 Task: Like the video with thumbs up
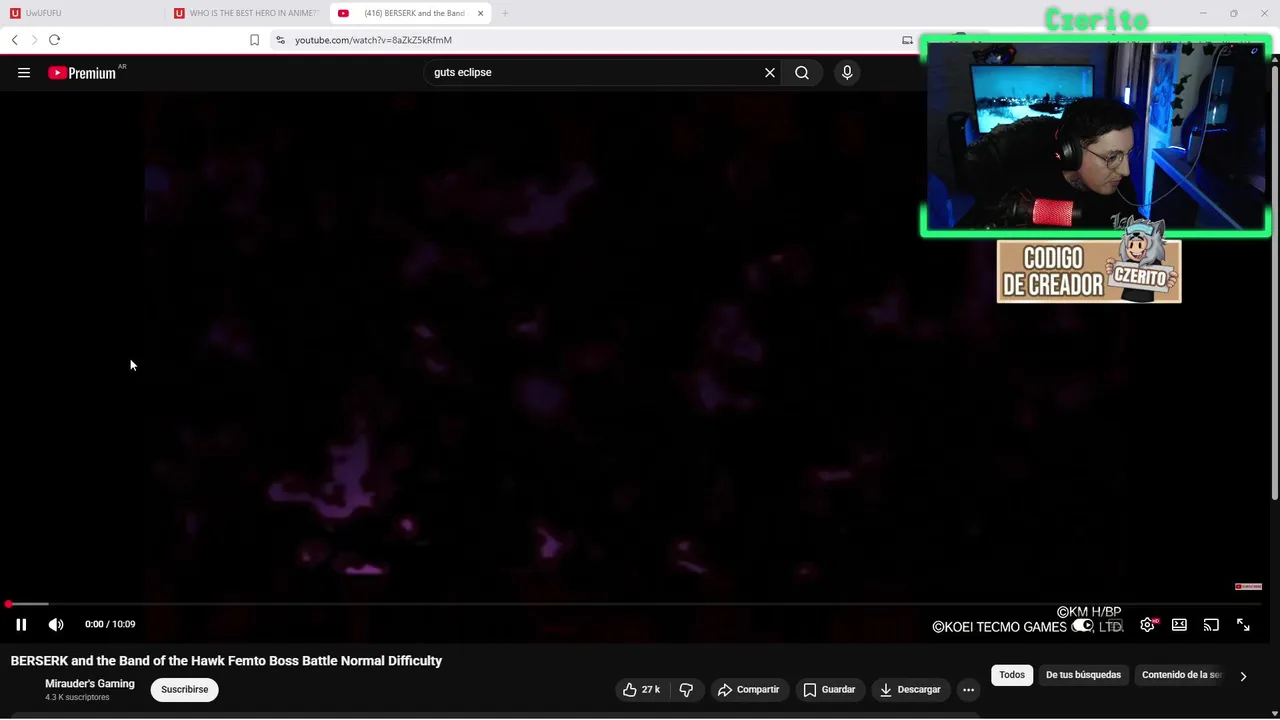[x=641, y=690]
